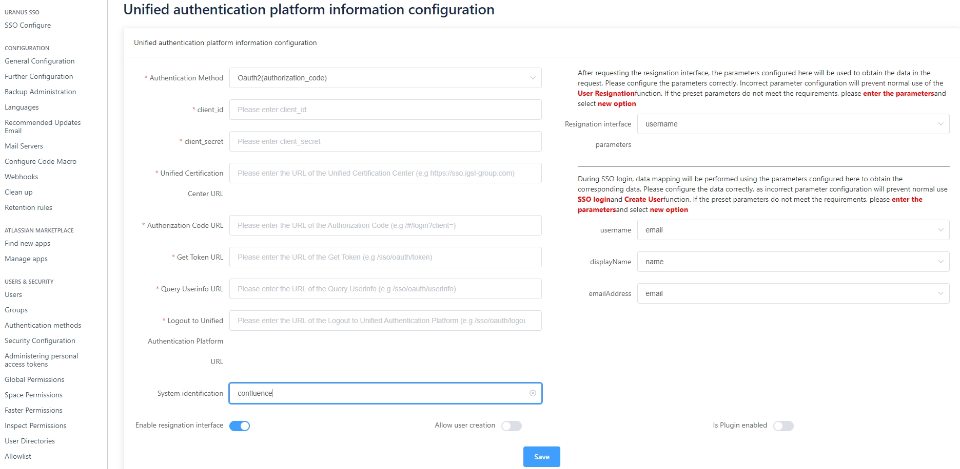The image size is (960, 469).
Task: Select Authorization Code URL input
Action: (x=385, y=225)
